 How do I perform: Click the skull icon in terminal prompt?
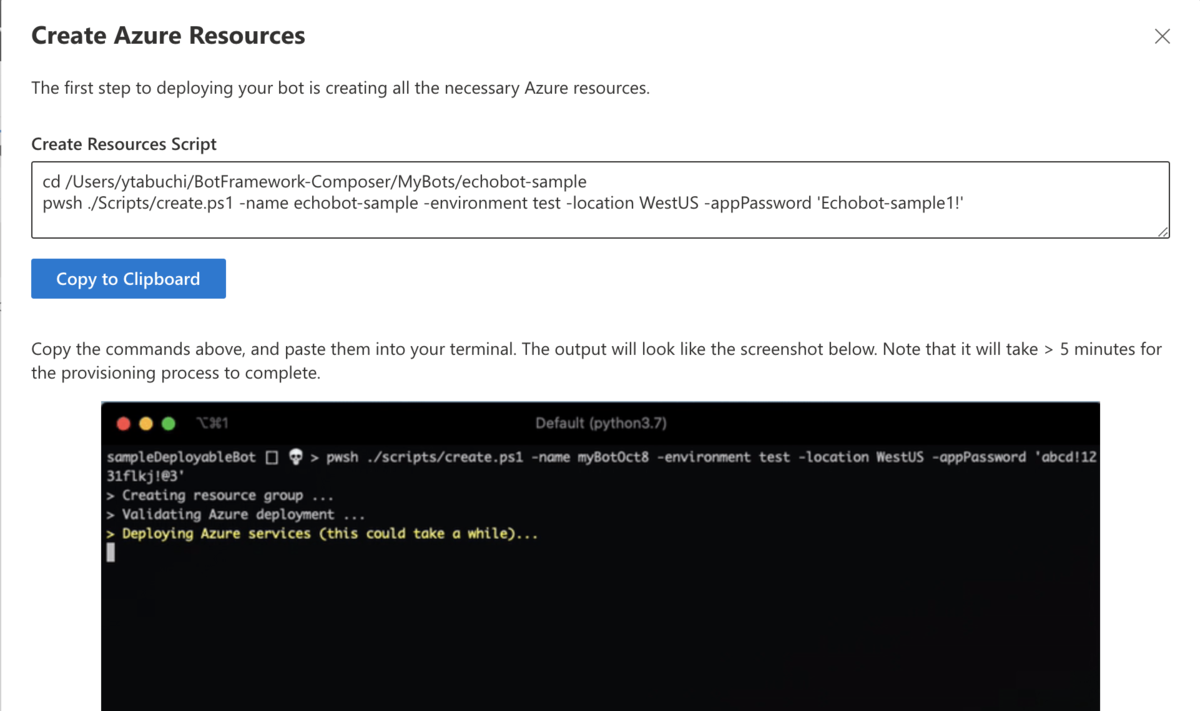pos(295,457)
